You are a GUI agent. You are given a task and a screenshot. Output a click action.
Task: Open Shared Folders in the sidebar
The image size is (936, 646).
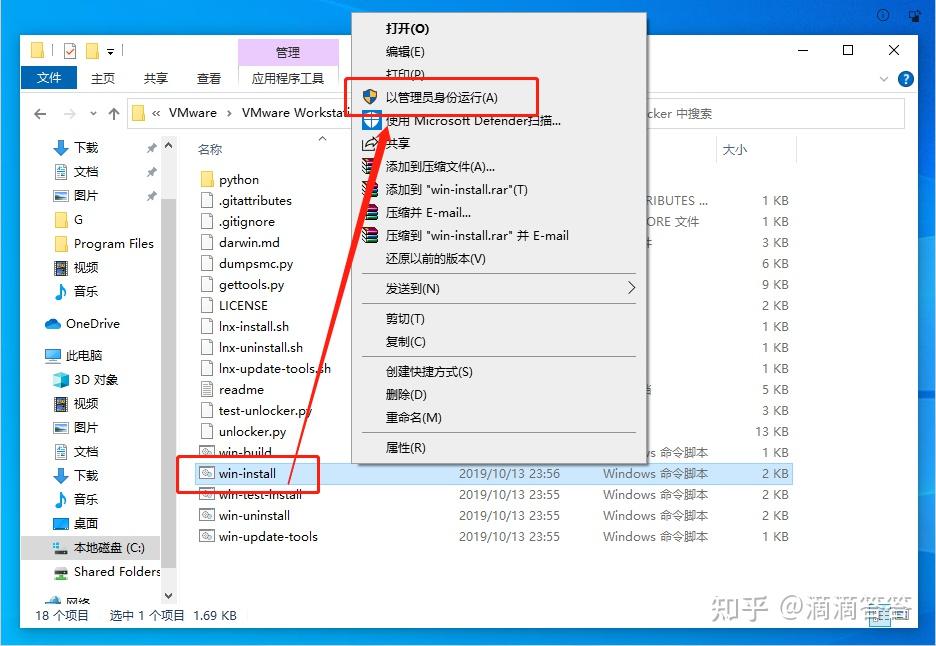[116, 572]
